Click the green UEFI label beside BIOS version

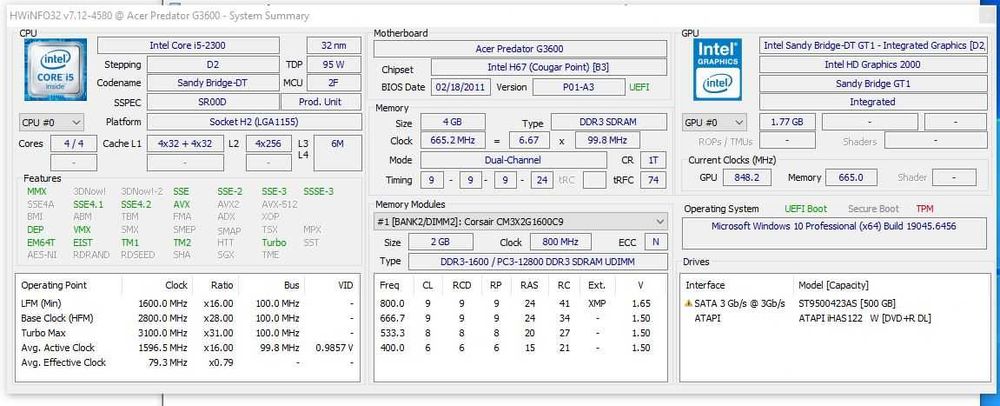tap(640, 87)
